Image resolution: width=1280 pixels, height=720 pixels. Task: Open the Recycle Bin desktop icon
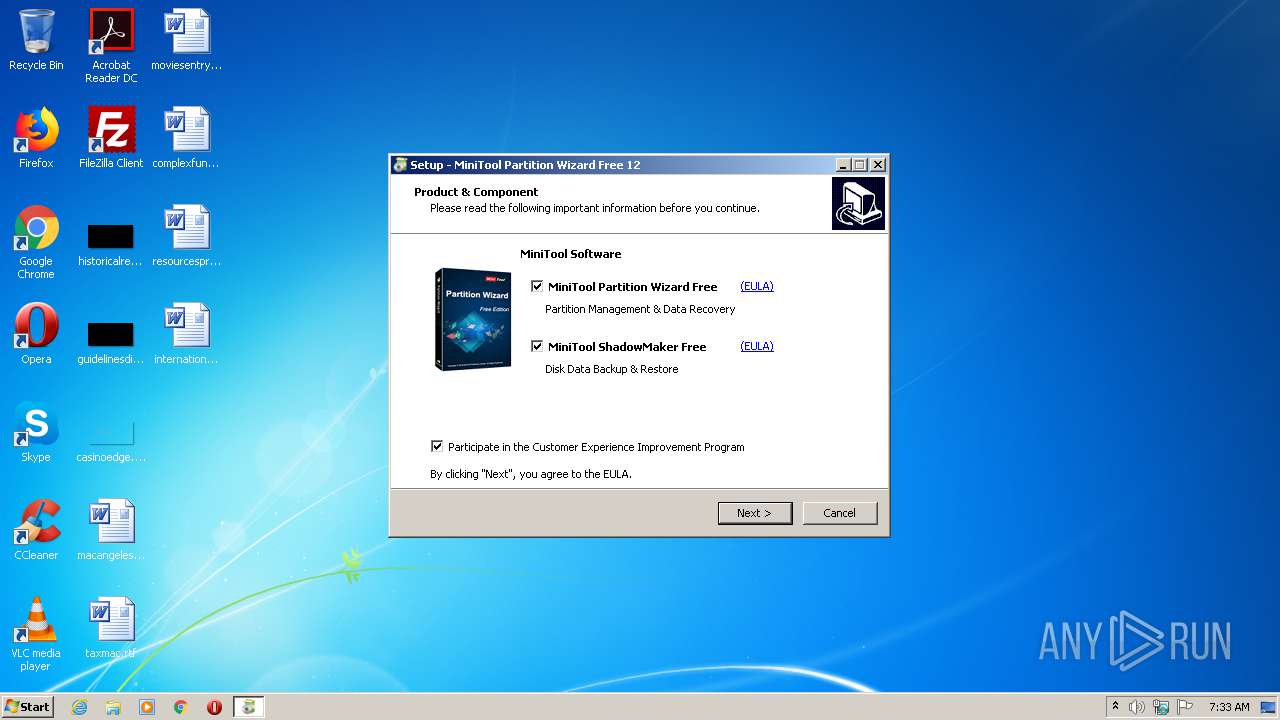[36, 40]
